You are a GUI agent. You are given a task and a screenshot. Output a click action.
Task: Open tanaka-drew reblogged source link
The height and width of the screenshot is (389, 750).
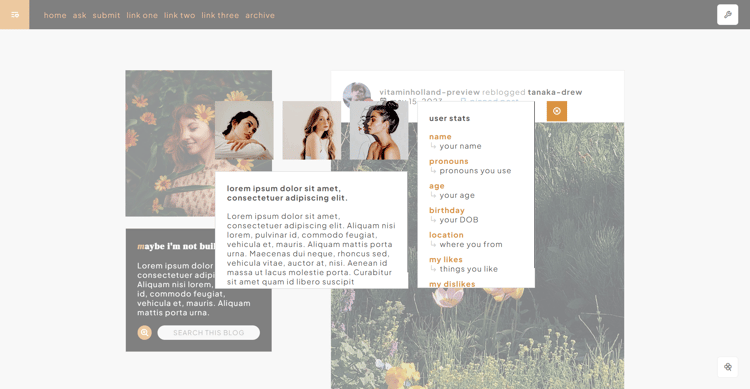pos(555,92)
